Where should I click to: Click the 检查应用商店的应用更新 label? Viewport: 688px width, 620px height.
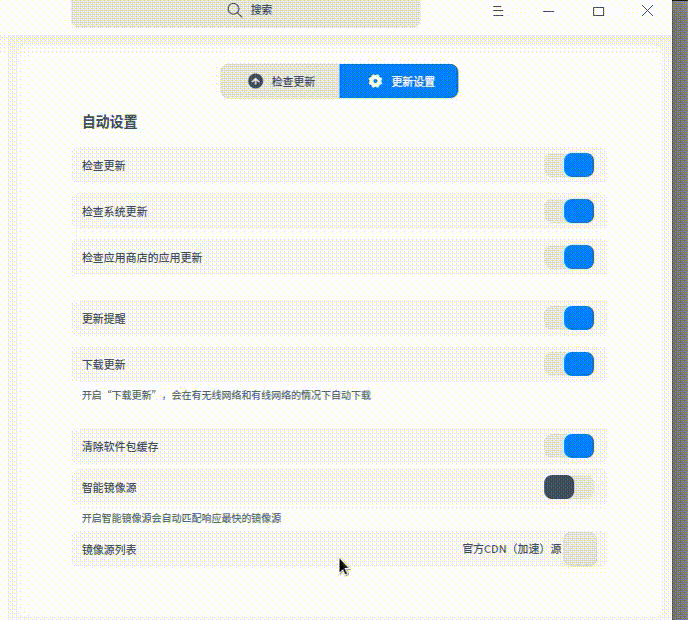coord(142,258)
